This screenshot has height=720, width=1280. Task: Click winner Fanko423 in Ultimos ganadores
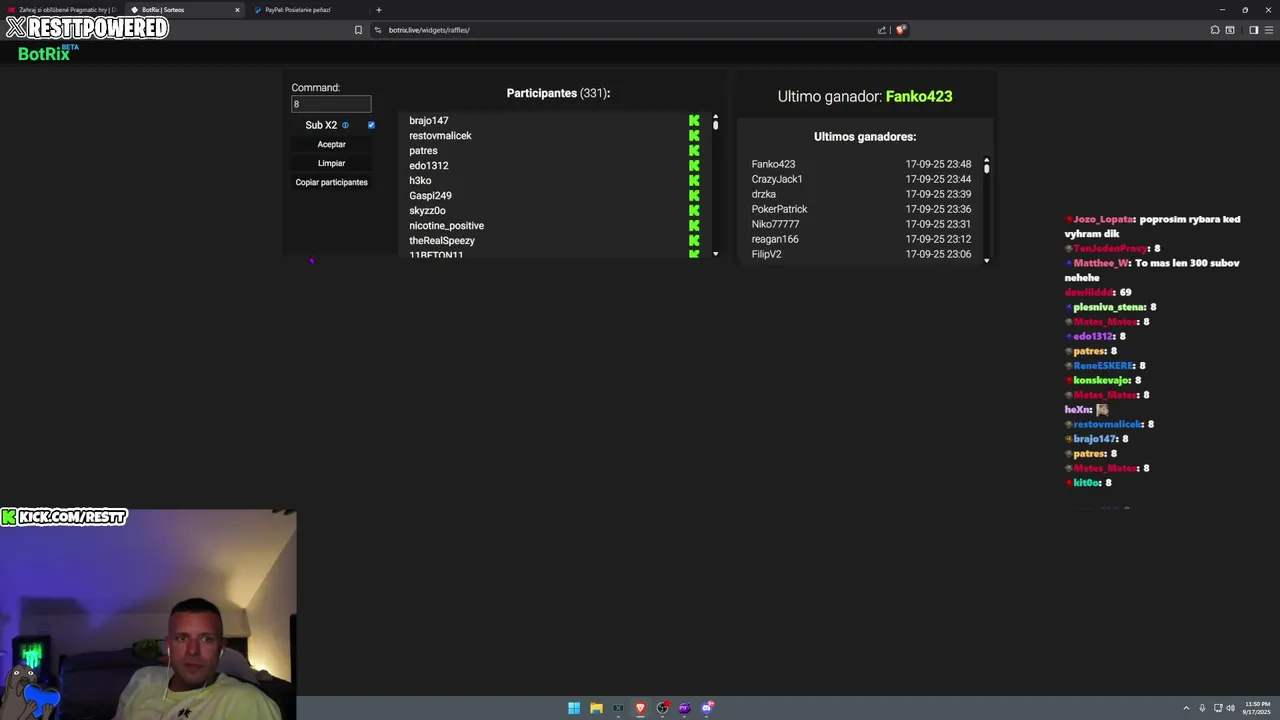[x=773, y=164]
